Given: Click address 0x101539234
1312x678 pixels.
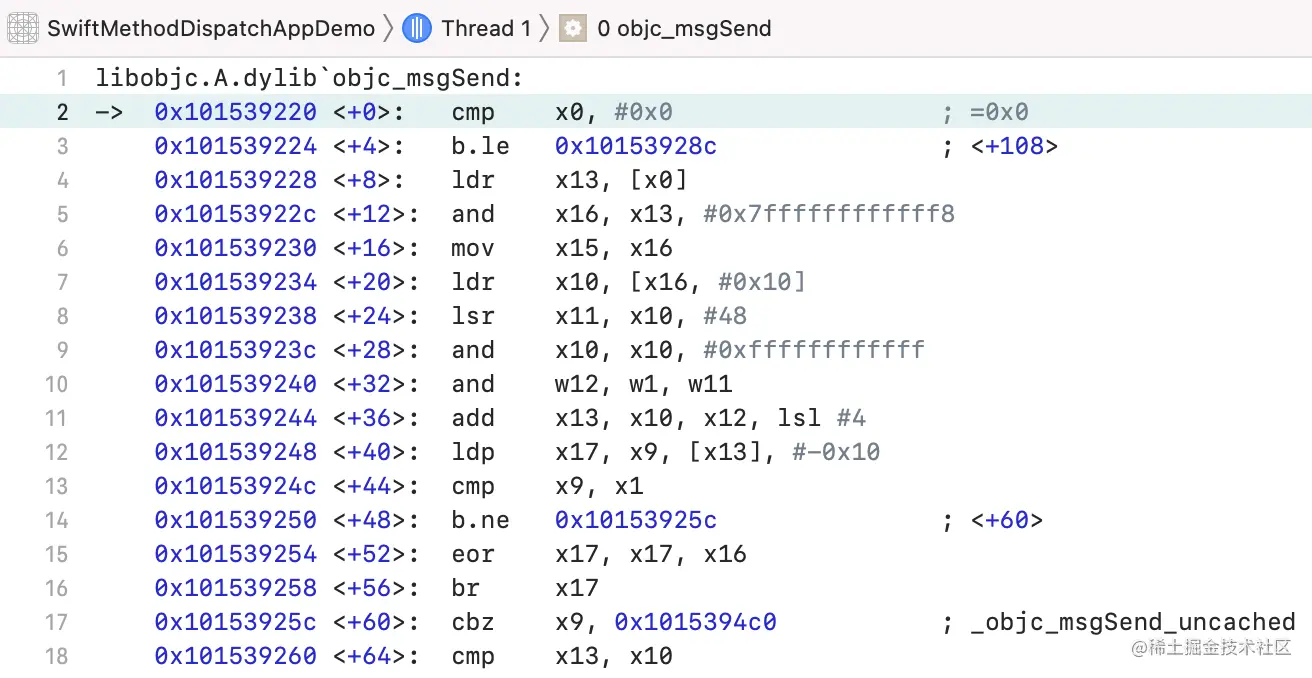Looking at the screenshot, I should click(x=236, y=282).
